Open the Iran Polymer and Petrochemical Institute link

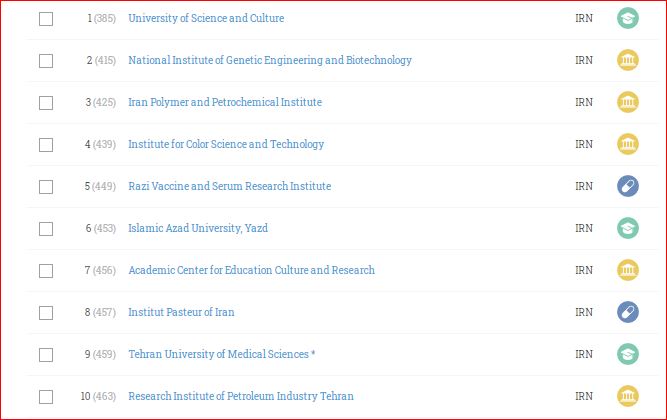click(225, 102)
